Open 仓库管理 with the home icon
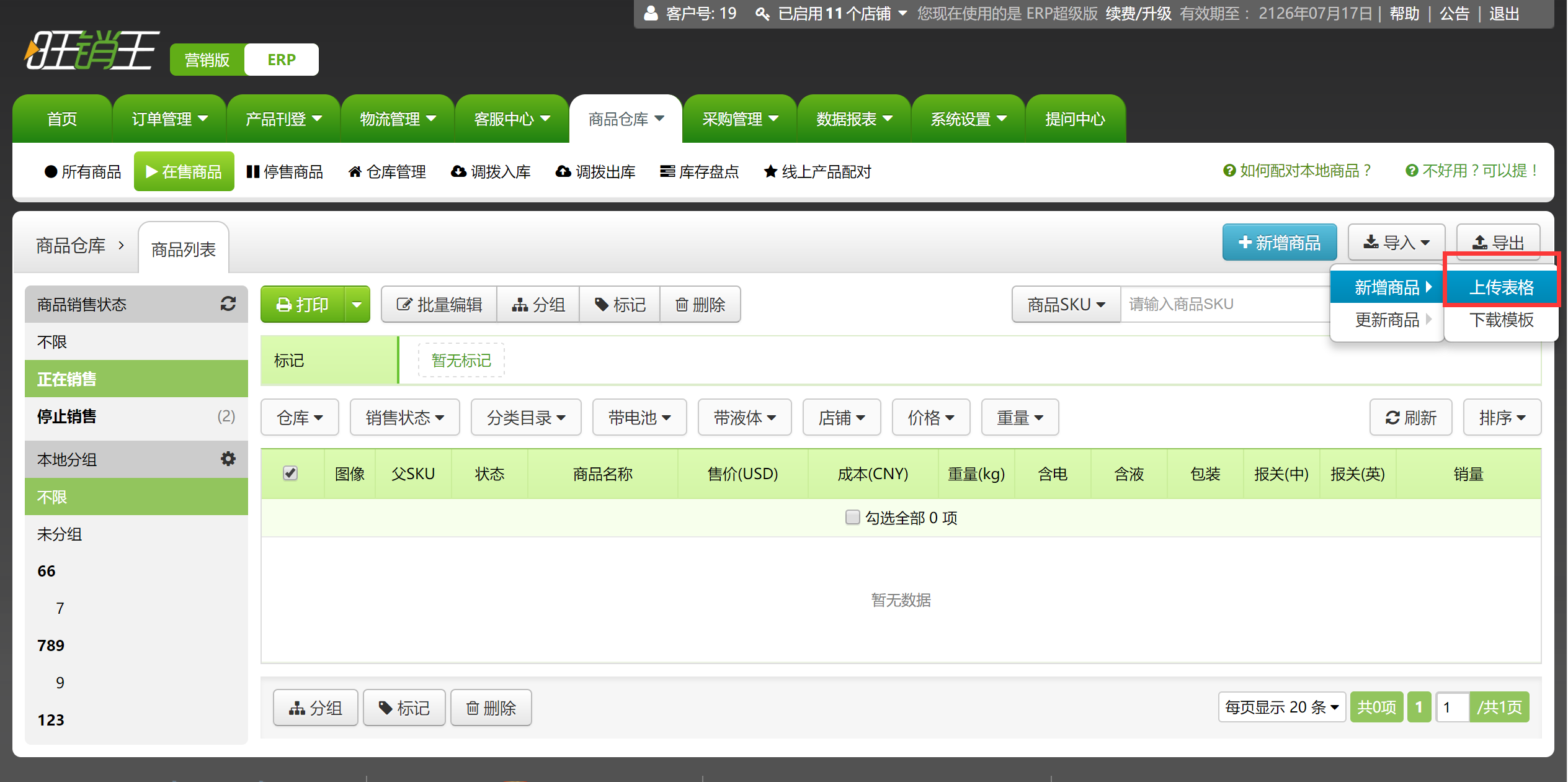 tap(387, 171)
